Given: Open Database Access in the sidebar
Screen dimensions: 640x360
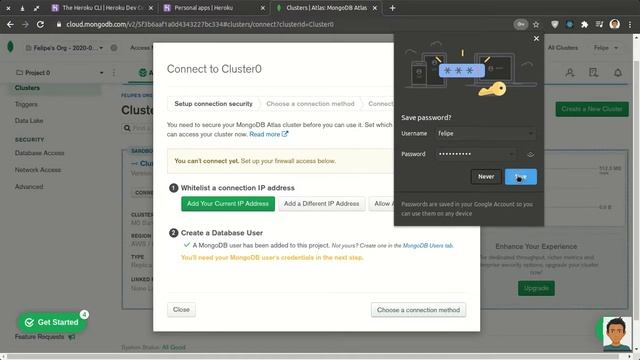Looking at the screenshot, I should tap(39, 153).
